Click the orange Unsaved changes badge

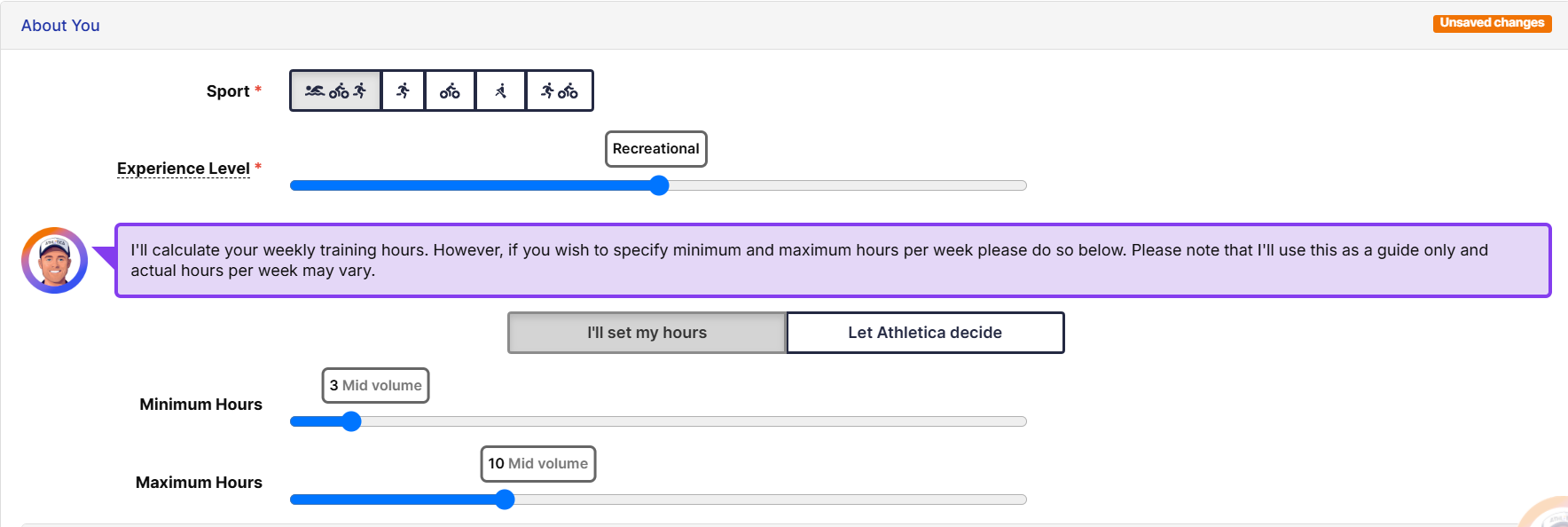(x=1492, y=23)
